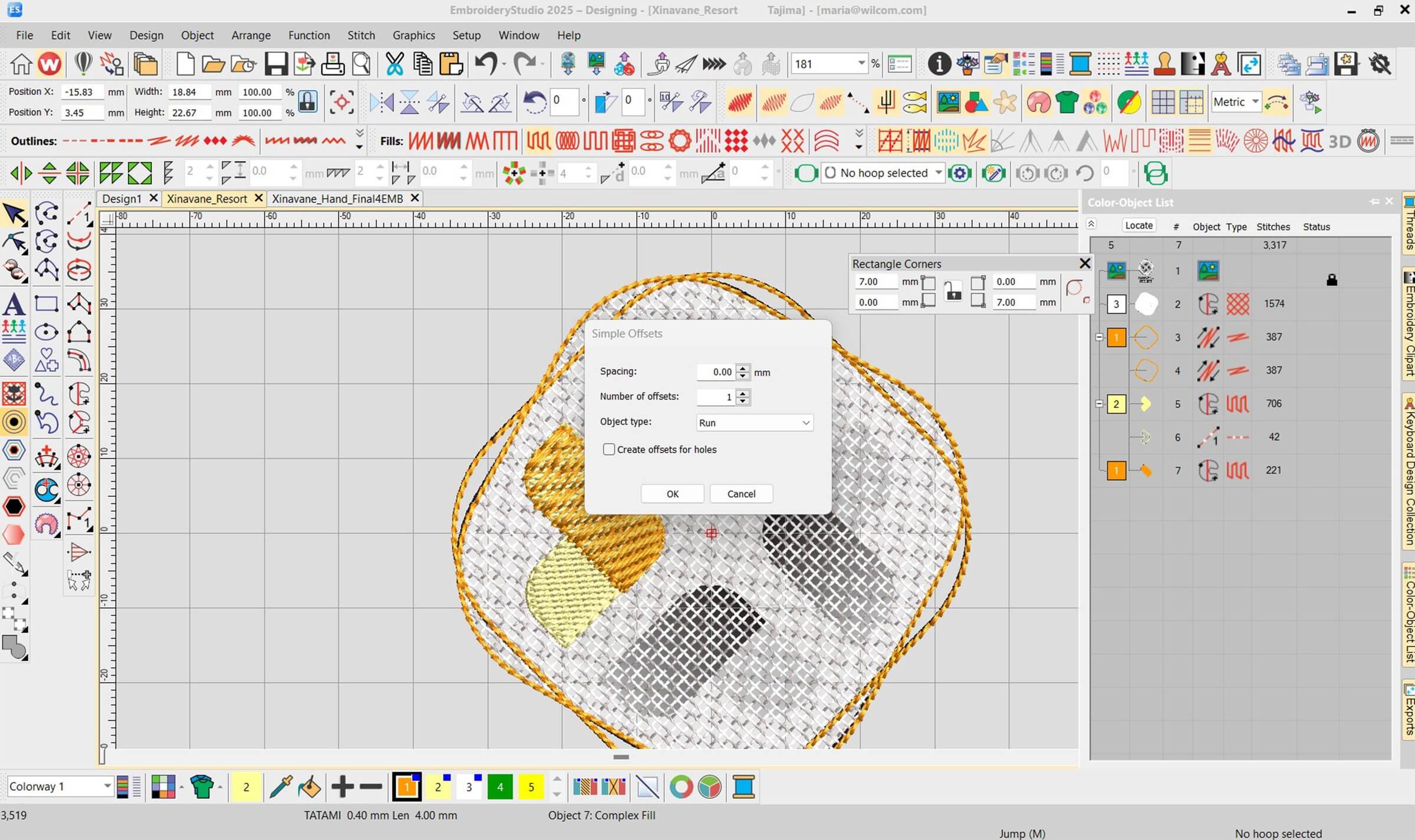Screen dimensions: 1415x840
Task: Click the Locate button
Action: (1138, 225)
